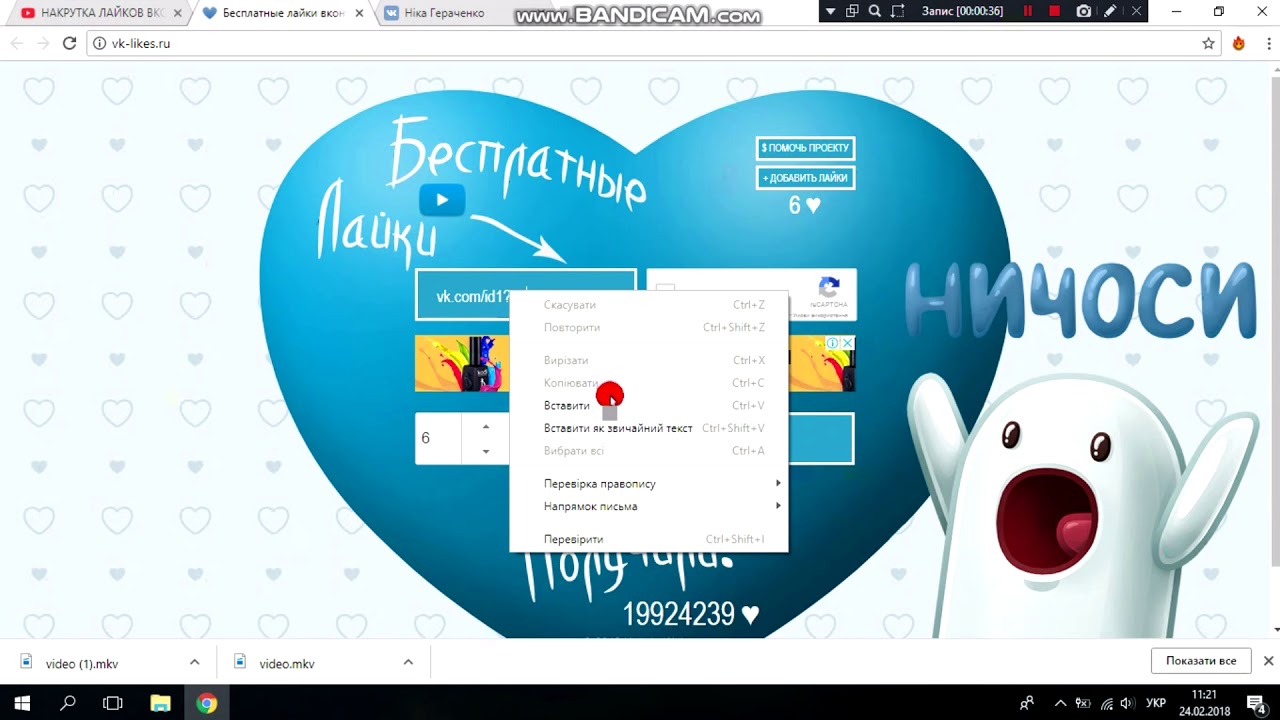
Task: Open the People icon in system tray
Action: point(1026,703)
